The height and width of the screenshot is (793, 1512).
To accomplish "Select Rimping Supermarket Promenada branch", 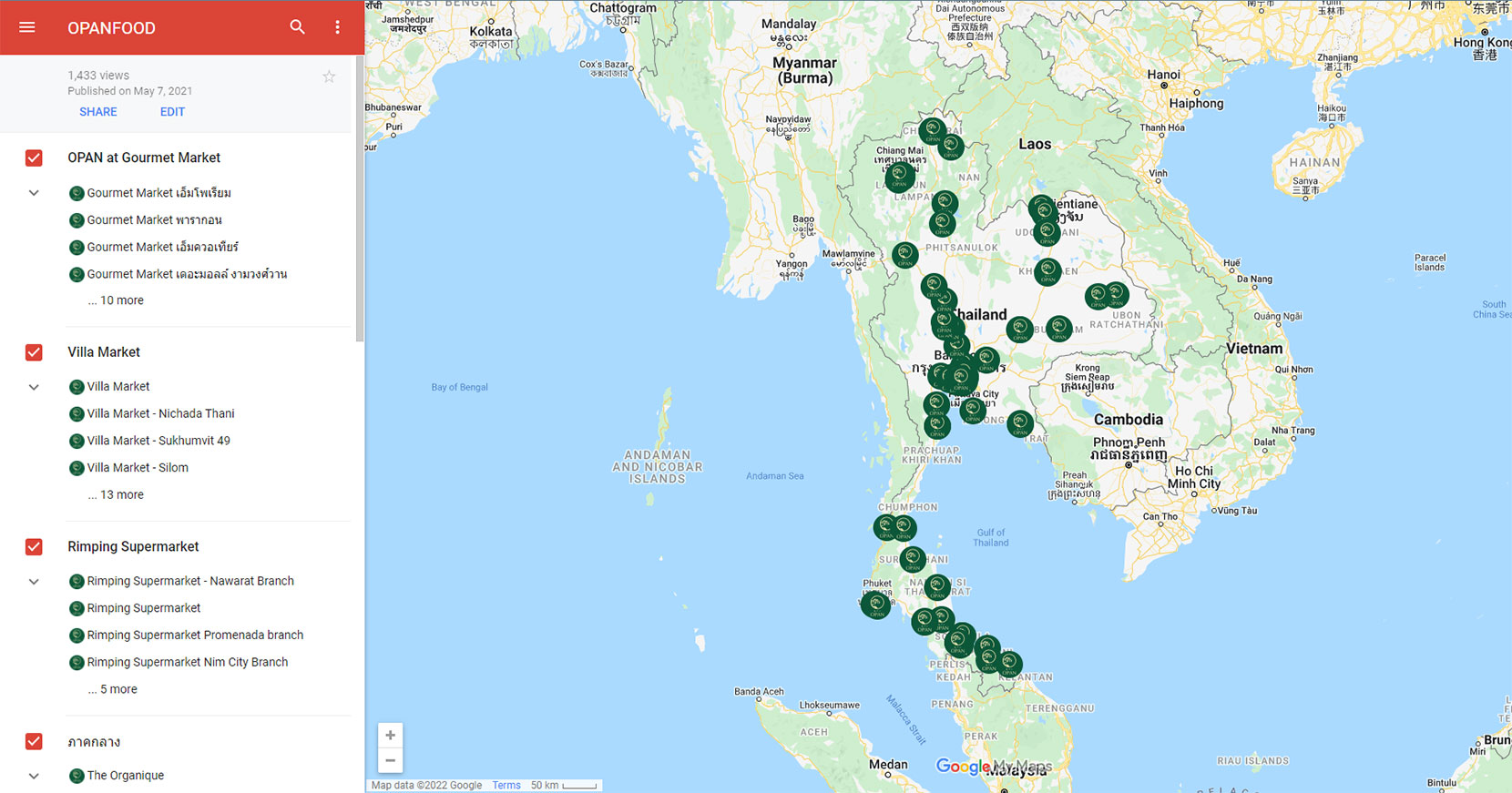I will click(195, 635).
